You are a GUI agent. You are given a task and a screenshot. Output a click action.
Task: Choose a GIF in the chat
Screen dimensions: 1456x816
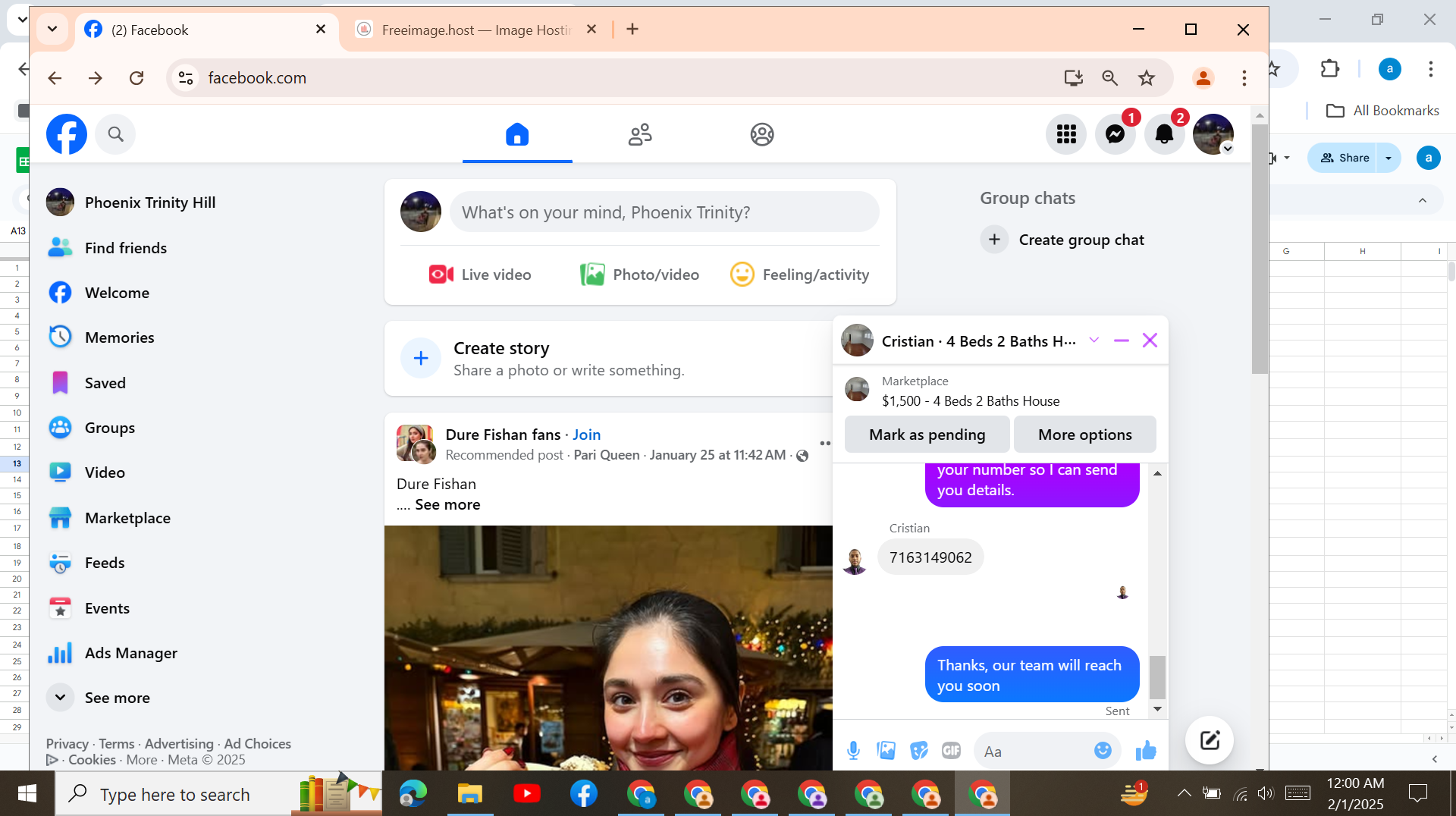[951, 751]
